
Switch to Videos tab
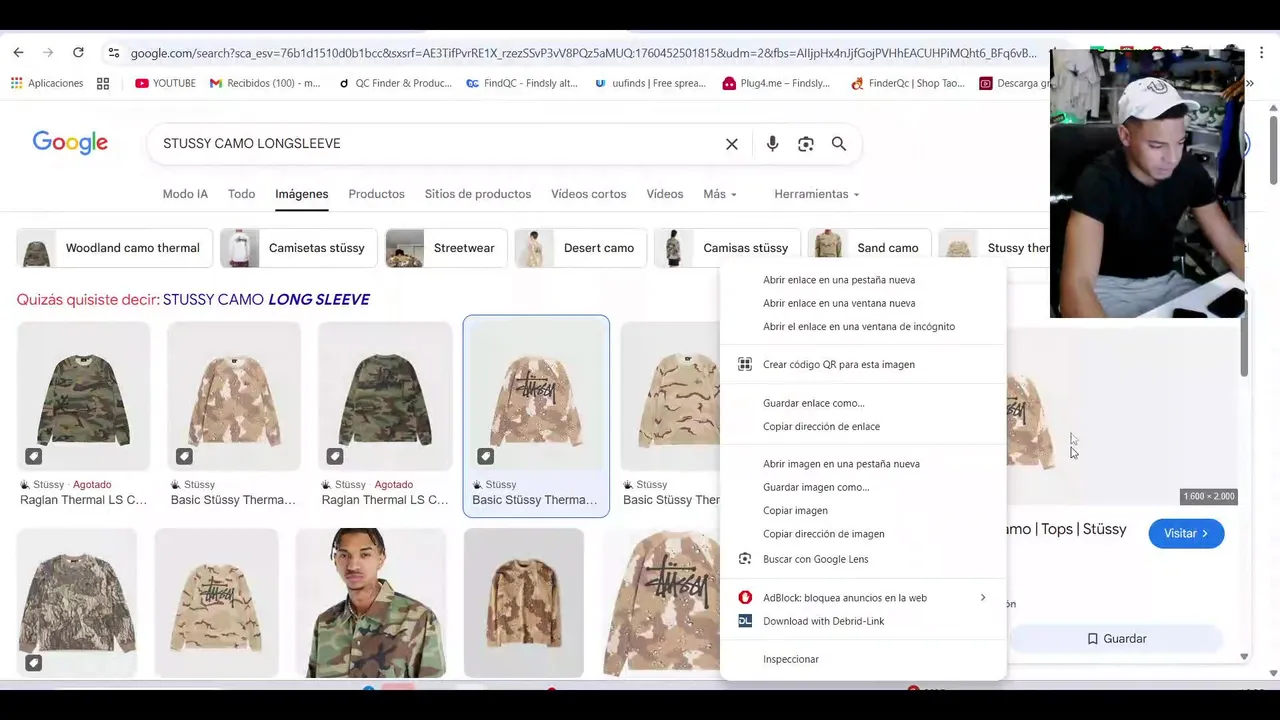coord(664,194)
